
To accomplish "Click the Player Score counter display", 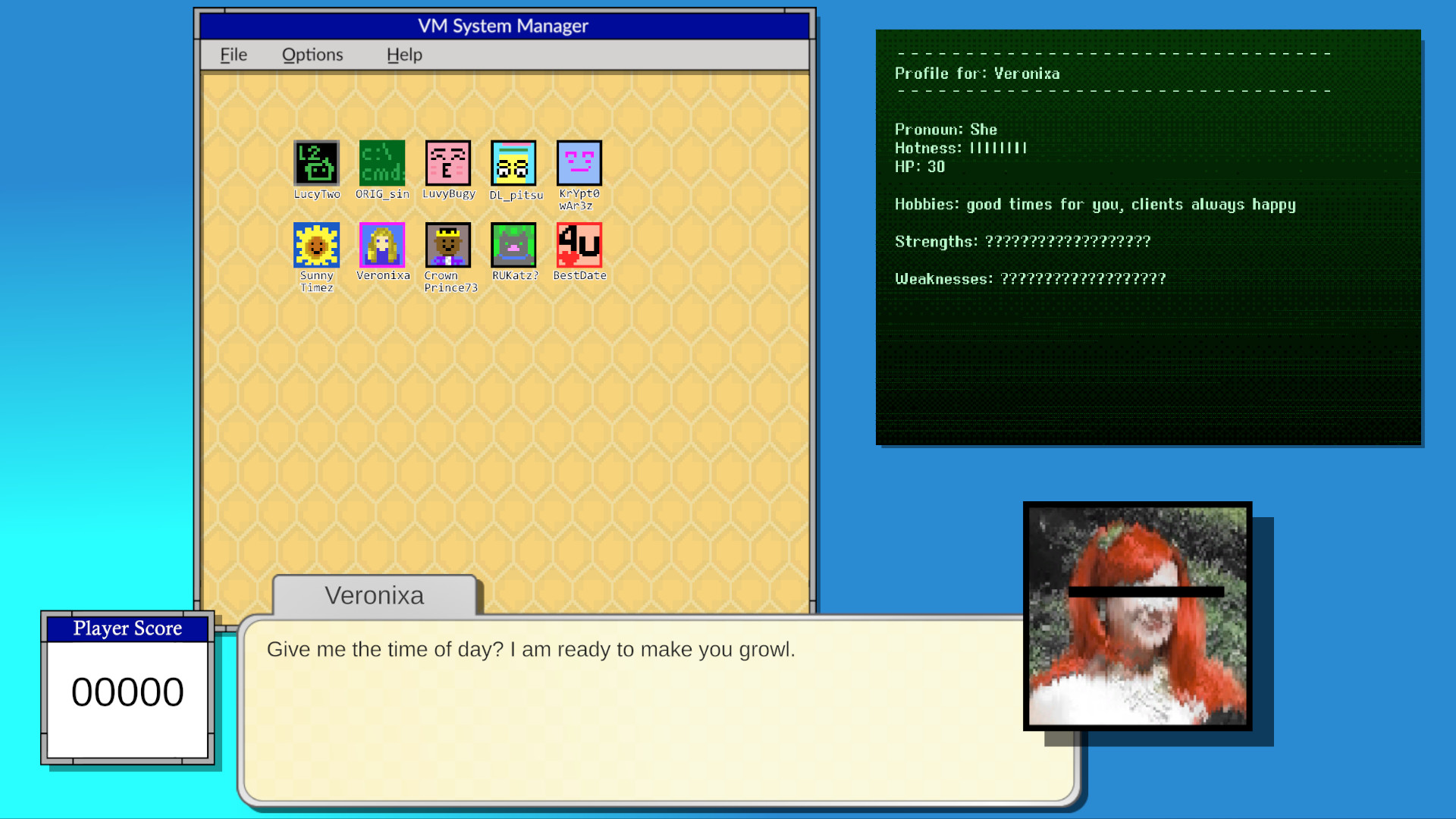I will tap(127, 690).
